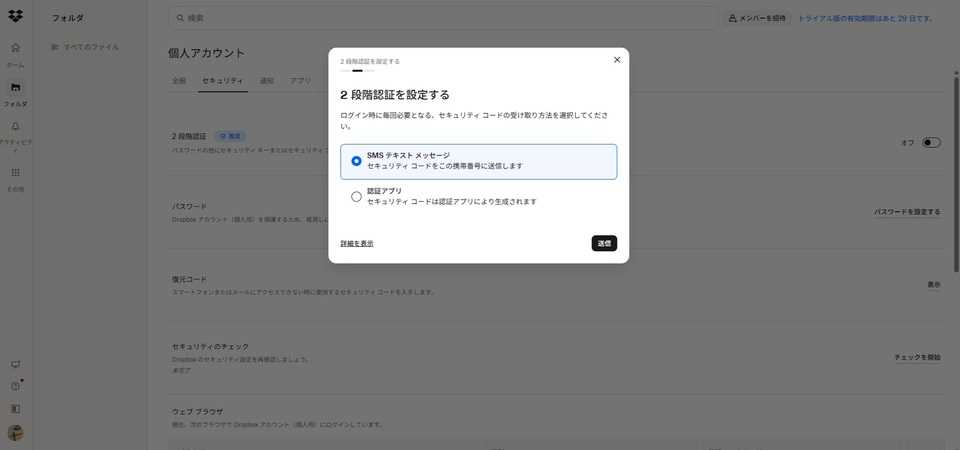Click the フォルダ panel heading

point(68,18)
